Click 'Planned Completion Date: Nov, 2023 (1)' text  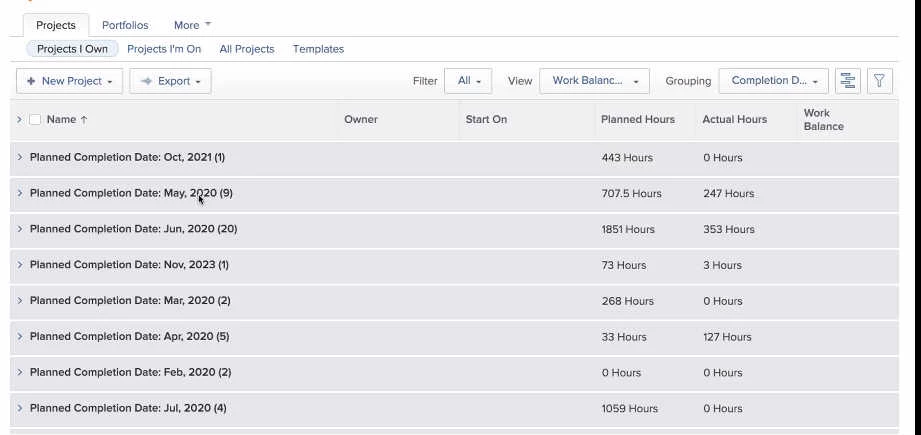pyautogui.click(x=129, y=265)
